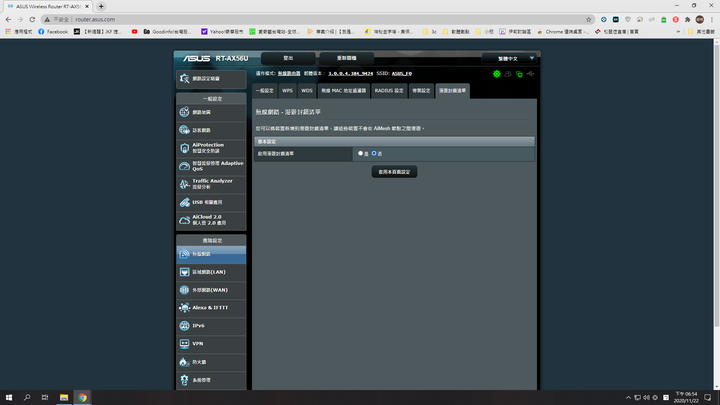Click the Logout button in the header
The height and width of the screenshot is (405, 720).
[x=288, y=58]
